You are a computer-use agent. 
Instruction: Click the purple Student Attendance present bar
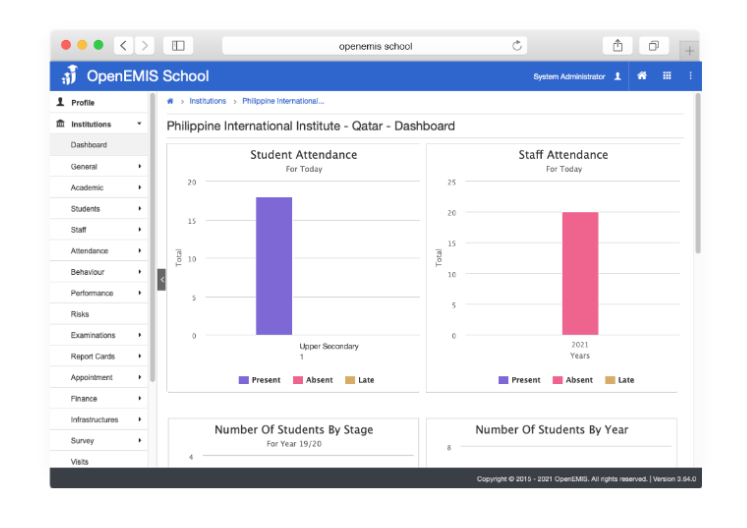click(274, 266)
